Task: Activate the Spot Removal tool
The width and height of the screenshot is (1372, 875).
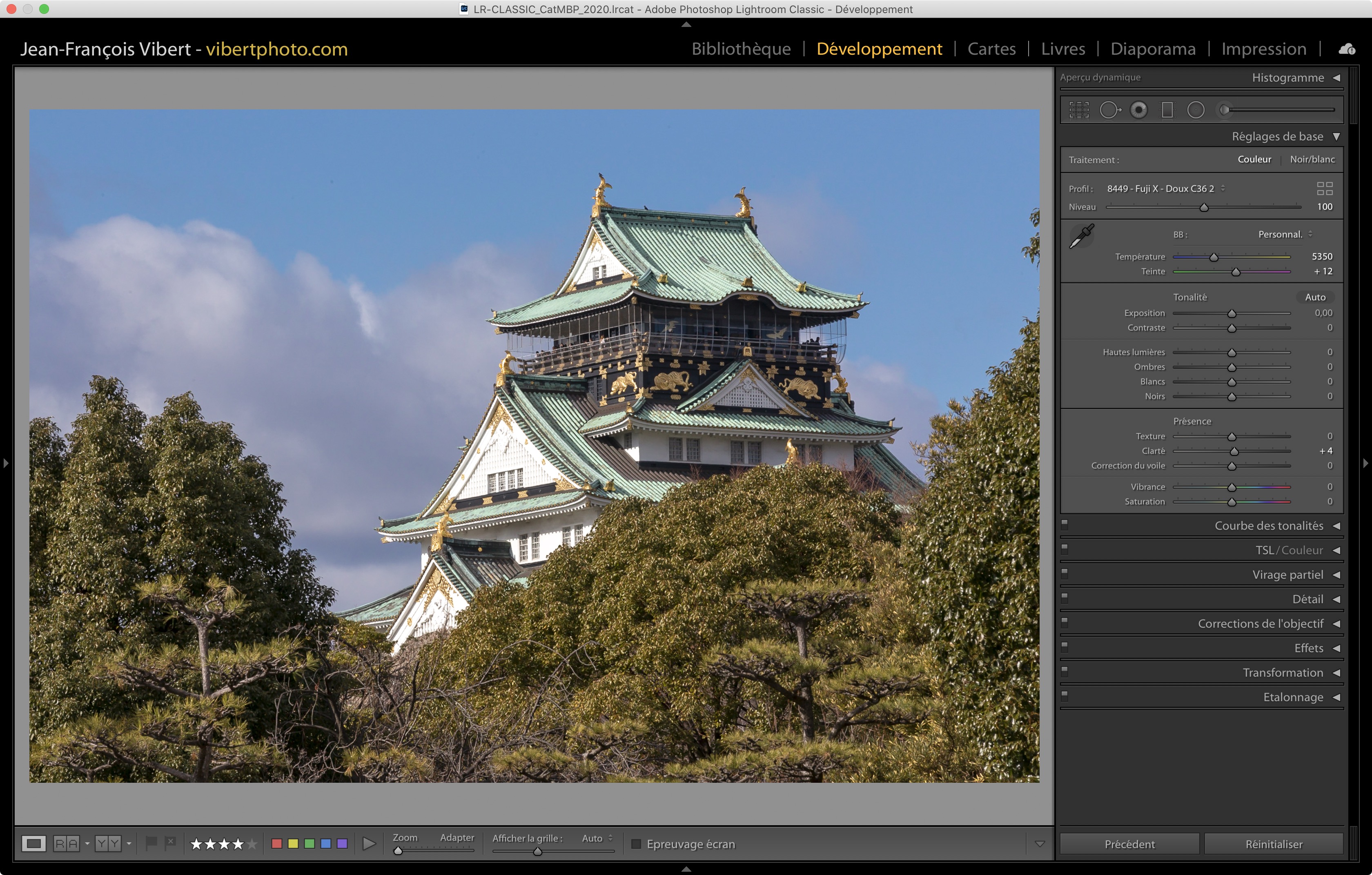Action: pos(1109,110)
